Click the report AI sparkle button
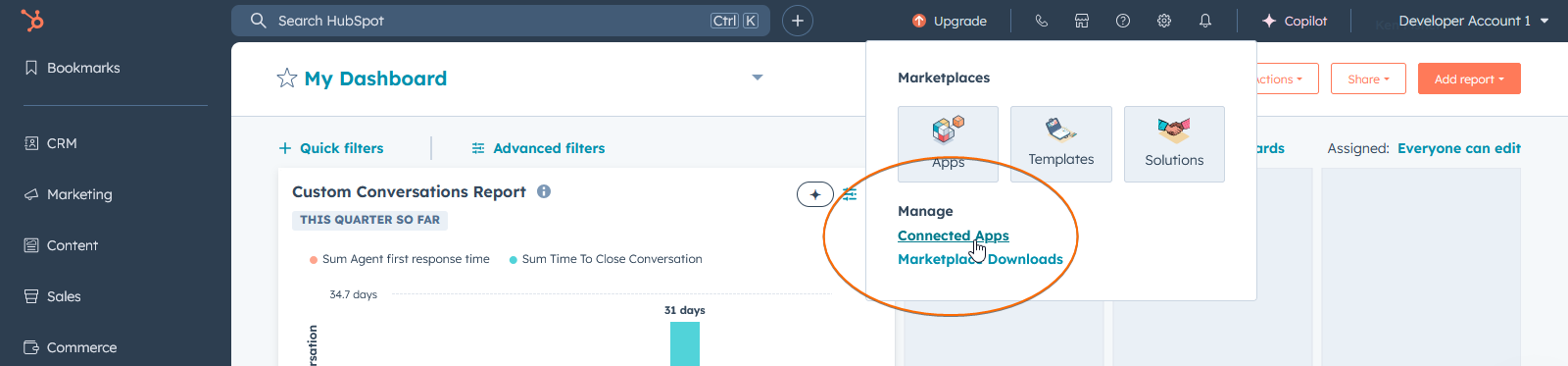Screen dimensions: 1568x366 (x=815, y=194)
